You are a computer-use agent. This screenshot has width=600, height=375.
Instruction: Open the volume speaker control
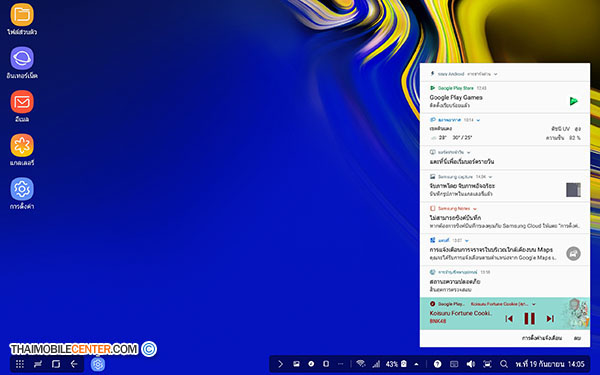[471, 364]
